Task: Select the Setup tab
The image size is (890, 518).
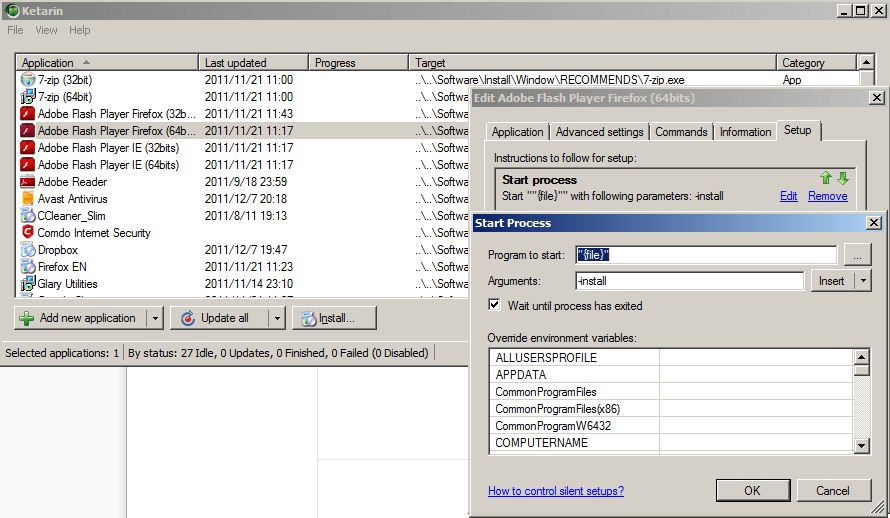Action: (x=797, y=130)
